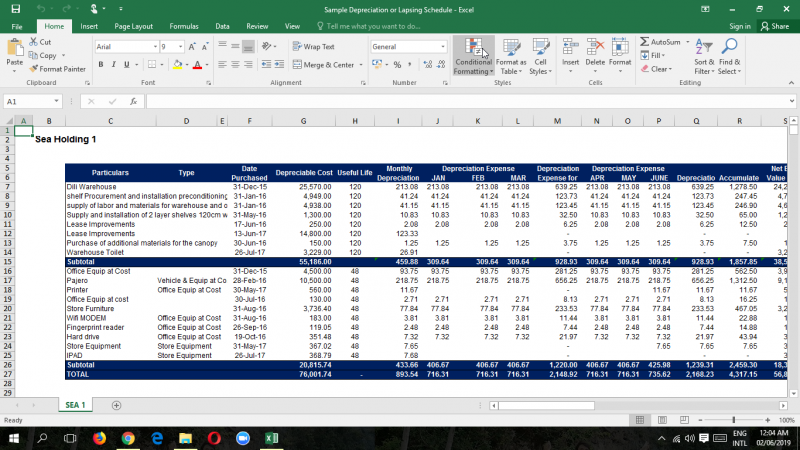Switch to the Page Layout tab

134,26
